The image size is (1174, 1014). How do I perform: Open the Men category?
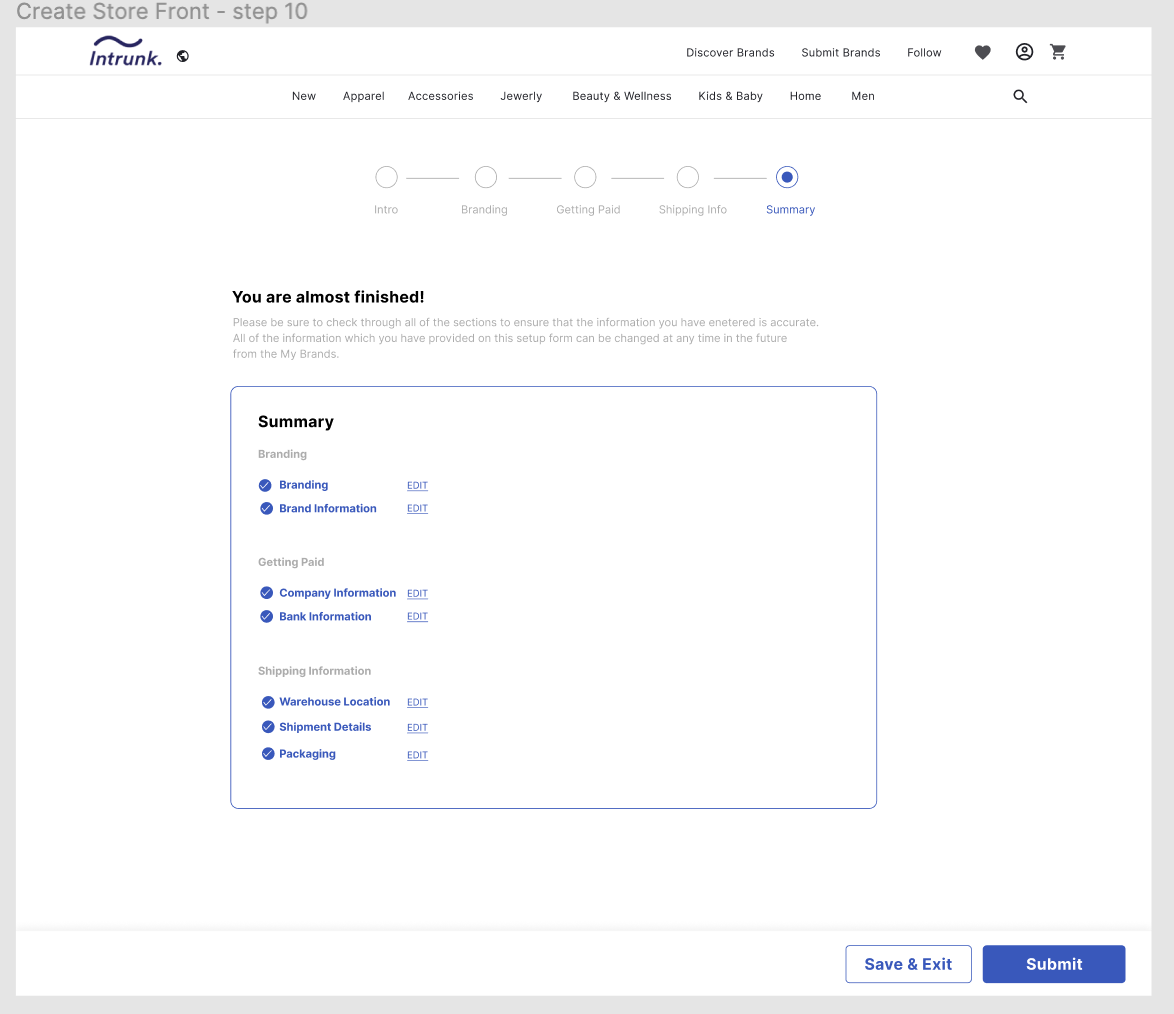click(863, 96)
